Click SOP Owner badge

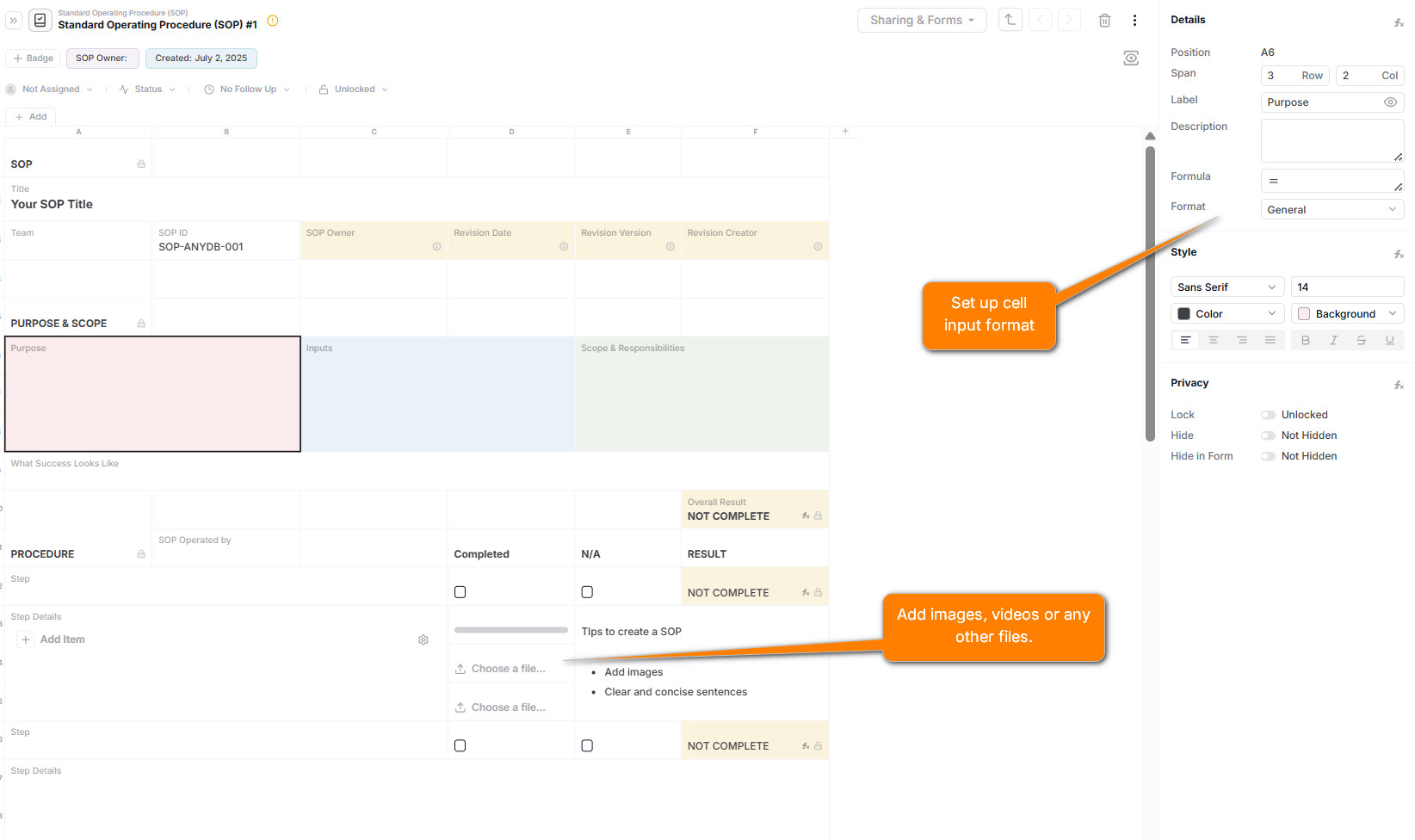102,59
